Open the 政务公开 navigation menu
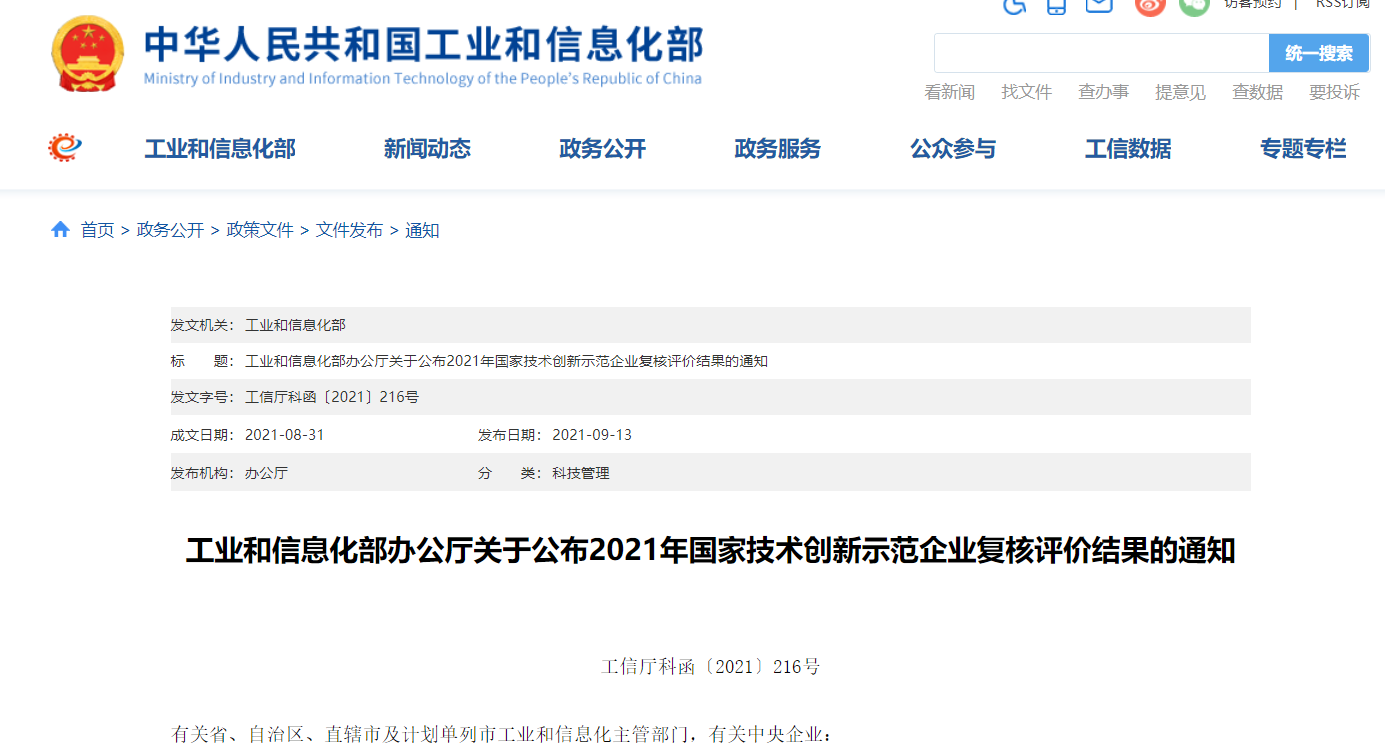 (x=602, y=149)
